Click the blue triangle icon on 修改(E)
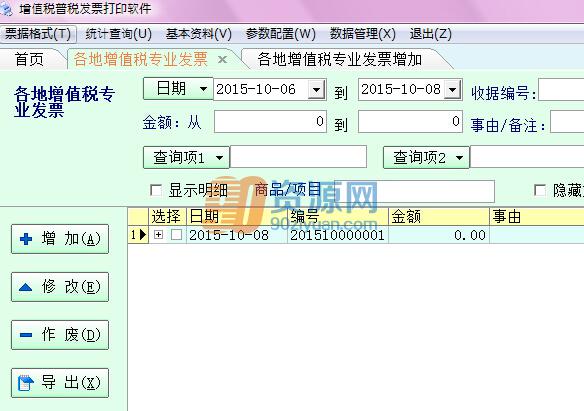 [25, 287]
